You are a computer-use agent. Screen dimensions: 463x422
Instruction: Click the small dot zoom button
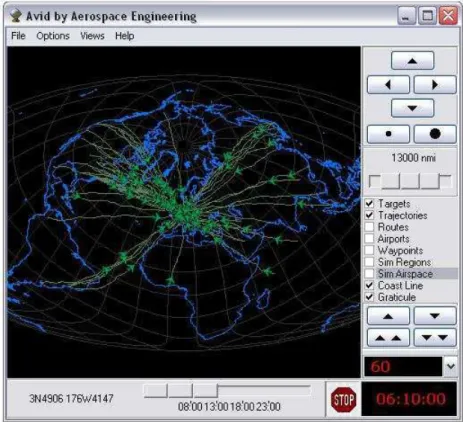[x=388, y=134]
